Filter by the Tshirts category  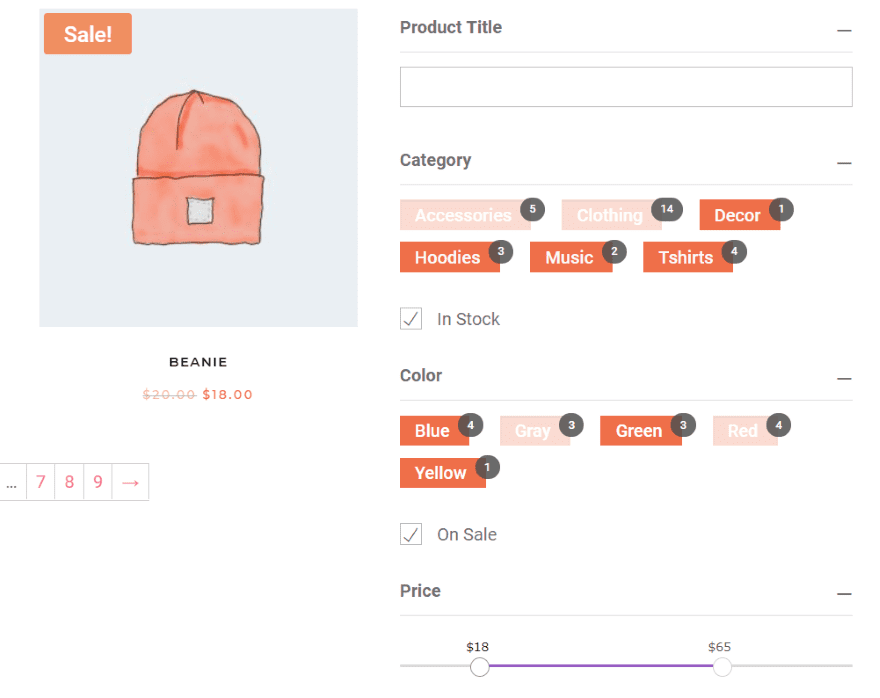[x=686, y=257]
